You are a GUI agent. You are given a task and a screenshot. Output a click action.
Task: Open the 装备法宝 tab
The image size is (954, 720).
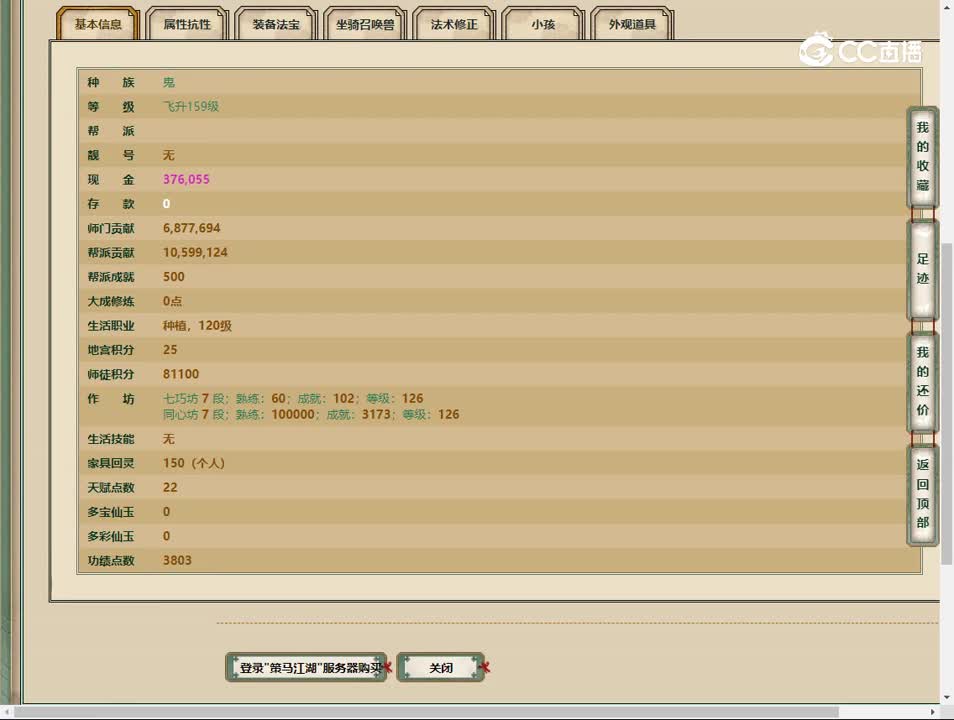tap(276, 24)
